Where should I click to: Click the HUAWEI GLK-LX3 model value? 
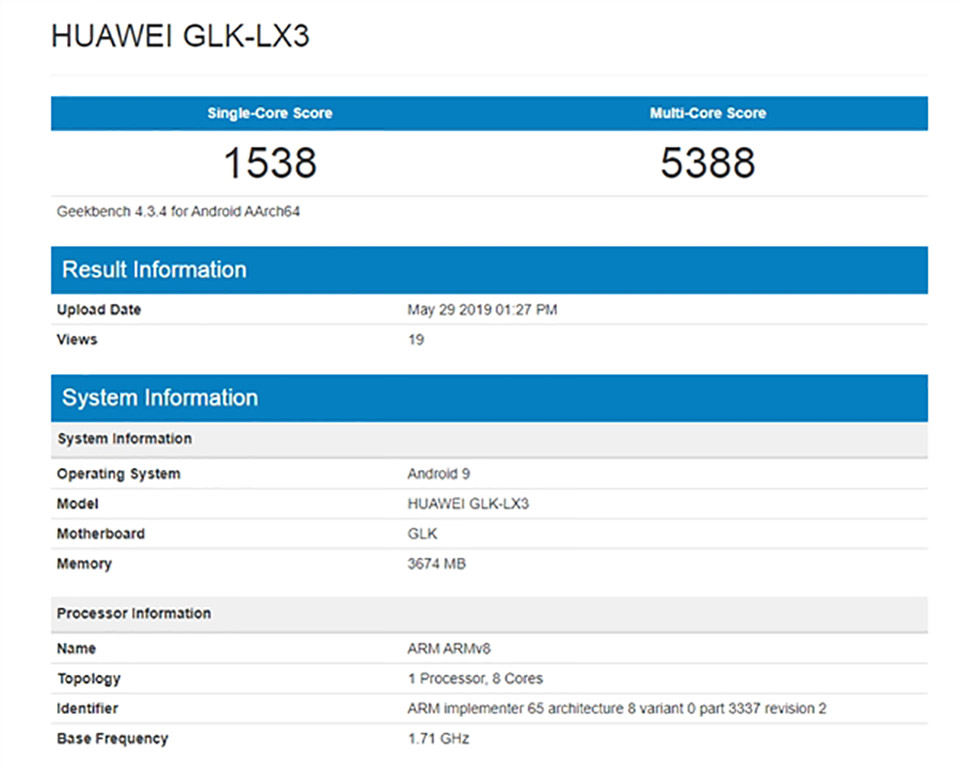pos(468,504)
